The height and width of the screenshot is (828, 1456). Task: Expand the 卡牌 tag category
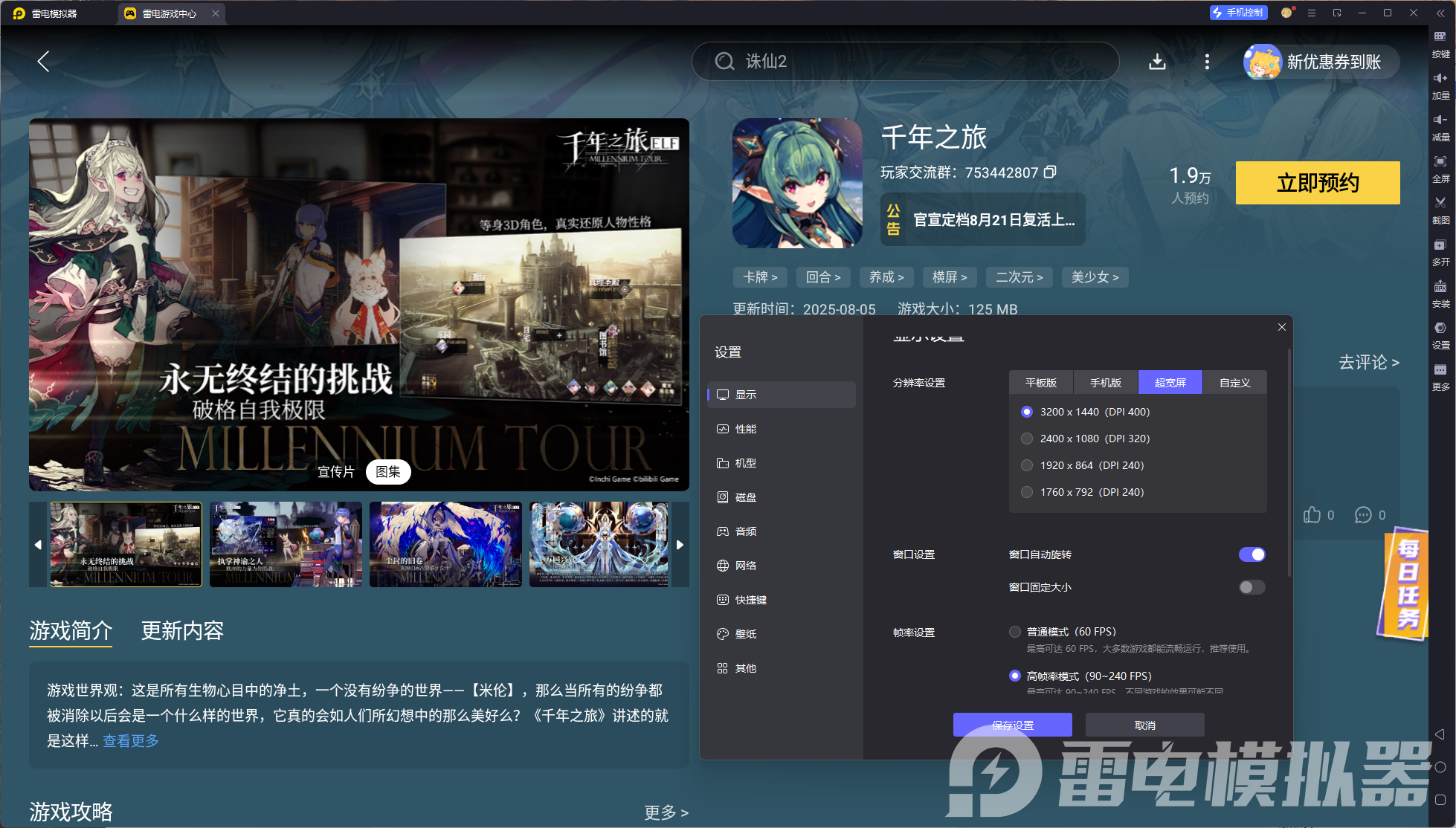[x=760, y=277]
